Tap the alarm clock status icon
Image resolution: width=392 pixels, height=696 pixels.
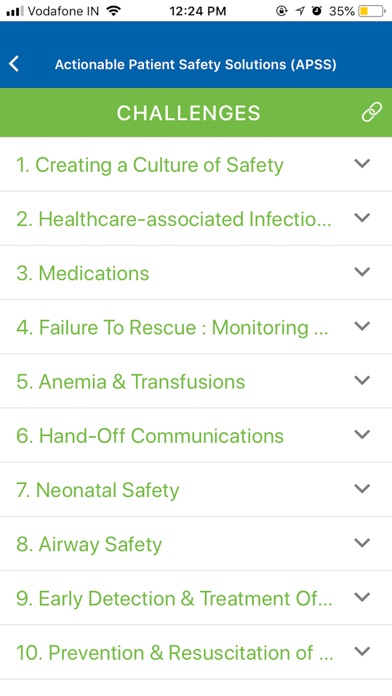pyautogui.click(x=317, y=11)
